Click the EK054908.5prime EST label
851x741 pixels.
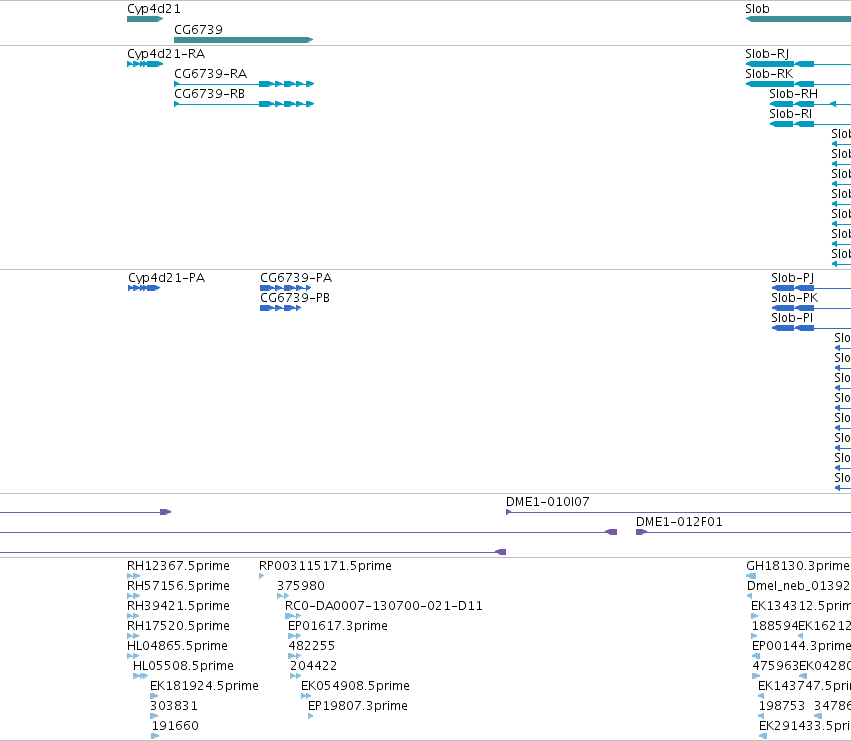click(x=355, y=686)
